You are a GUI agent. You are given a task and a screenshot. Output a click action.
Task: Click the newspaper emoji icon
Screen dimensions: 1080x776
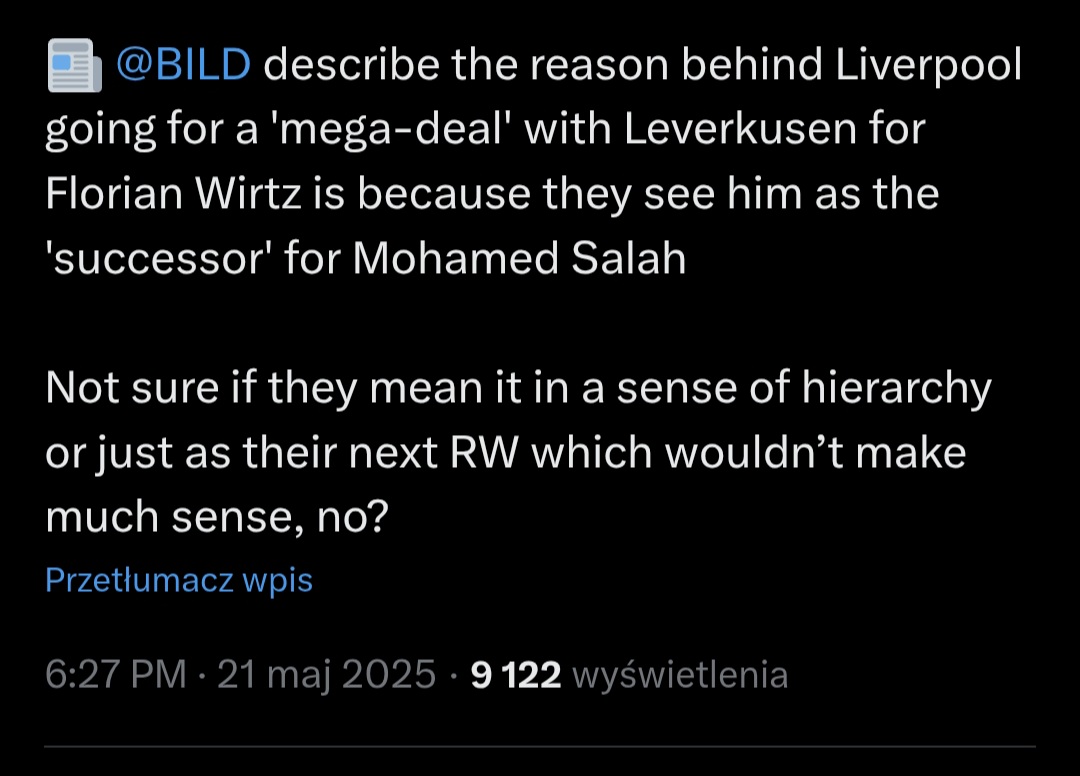[x=74, y=65]
